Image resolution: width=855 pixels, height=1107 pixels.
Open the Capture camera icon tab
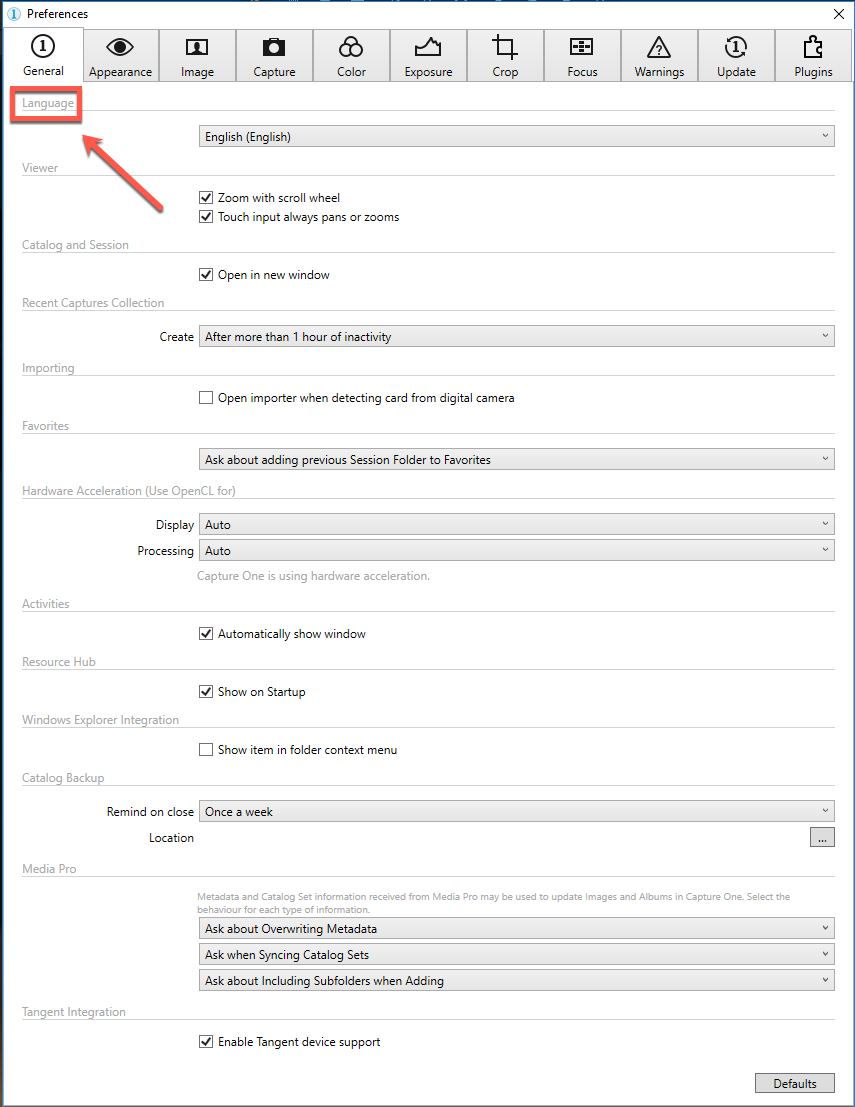coord(274,56)
